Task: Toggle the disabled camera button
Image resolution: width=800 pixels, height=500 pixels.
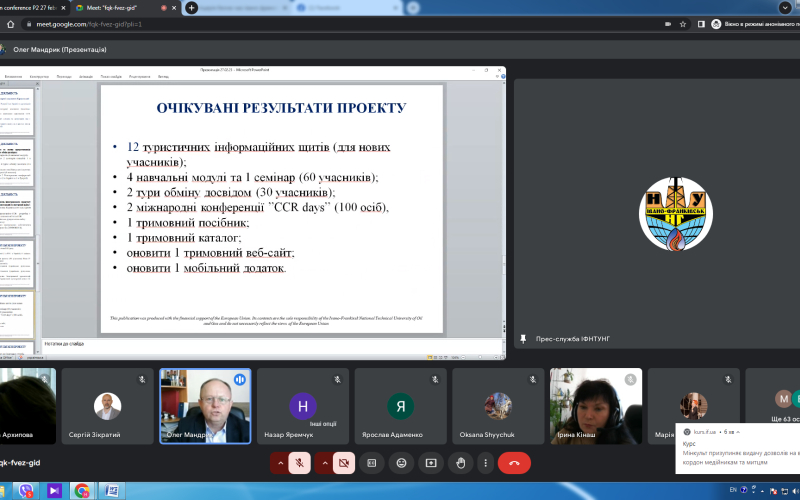Action: click(344, 463)
